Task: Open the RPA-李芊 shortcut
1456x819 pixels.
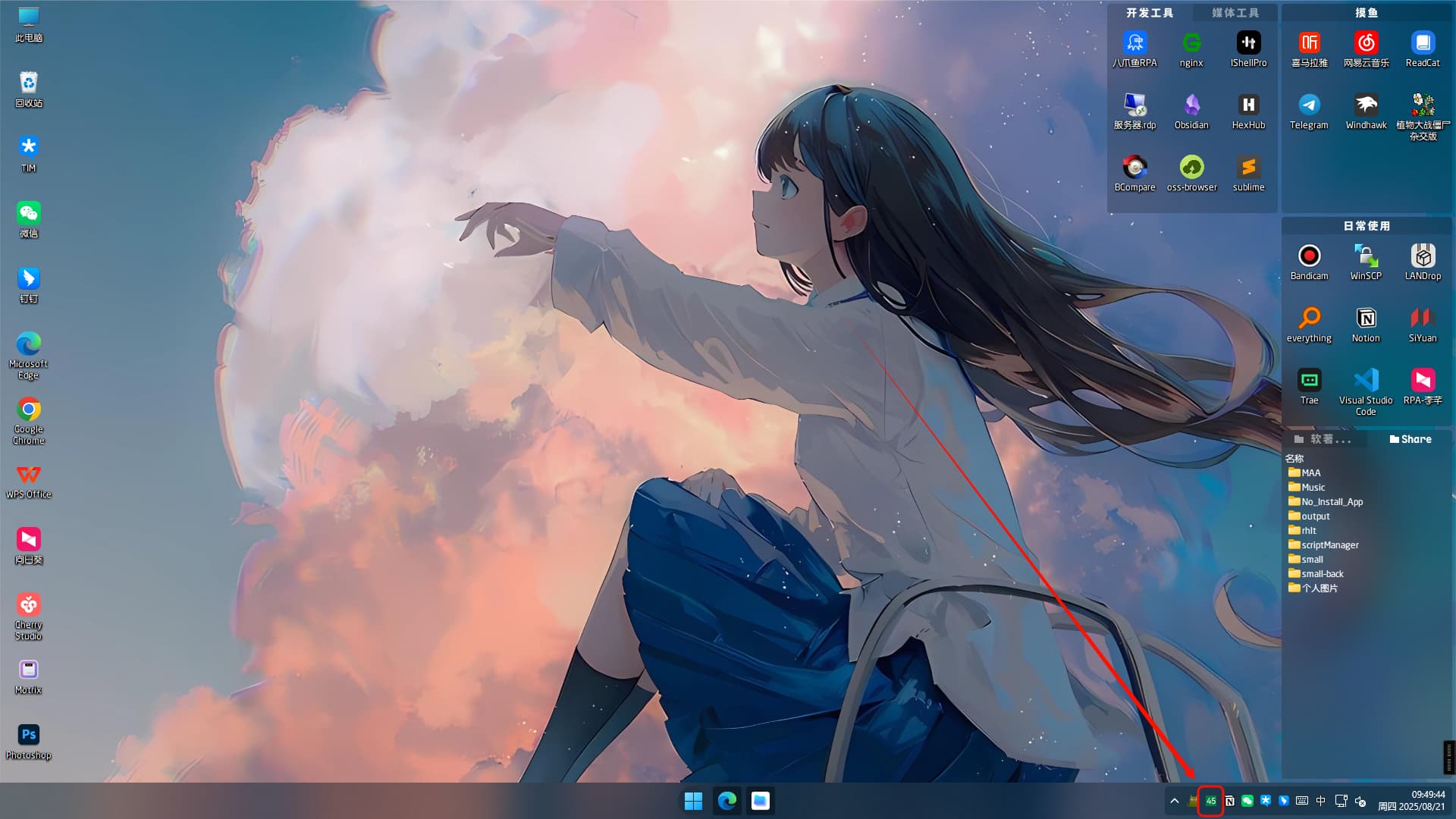Action: click(x=1423, y=386)
